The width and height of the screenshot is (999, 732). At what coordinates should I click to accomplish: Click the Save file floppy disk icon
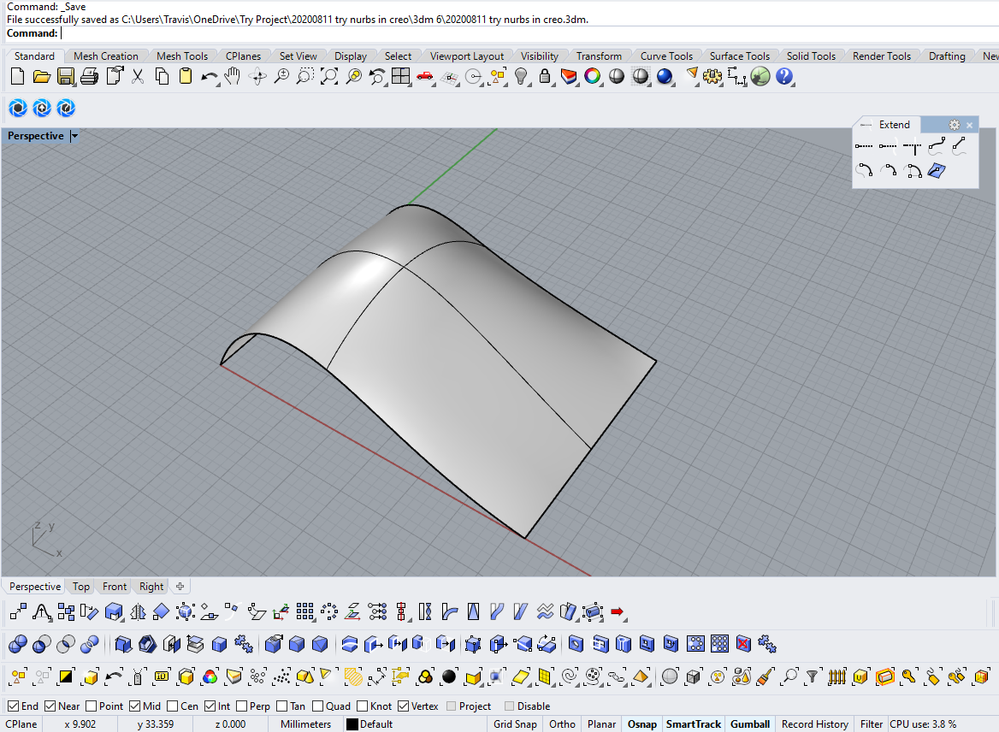pyautogui.click(x=65, y=77)
